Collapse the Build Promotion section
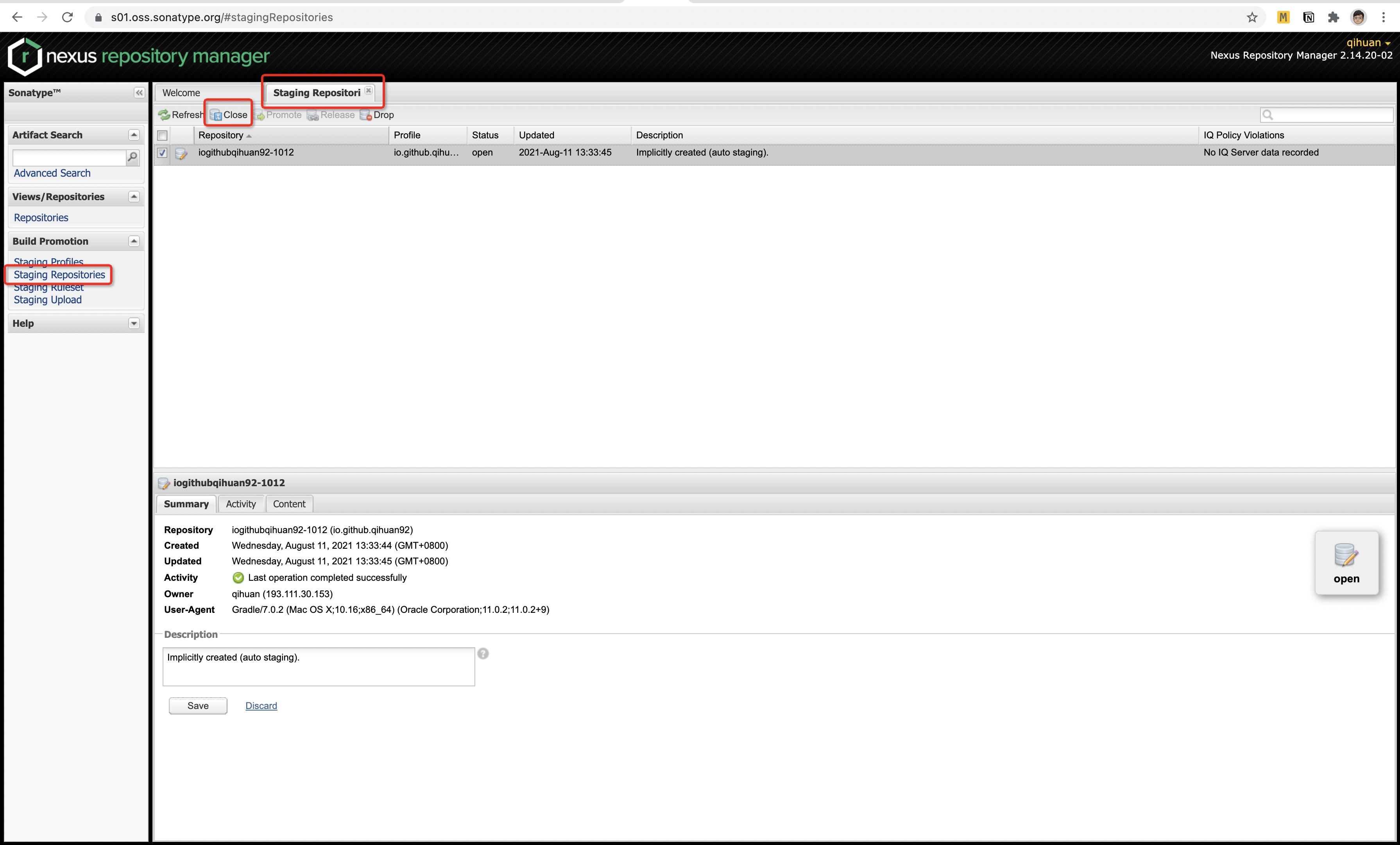Viewport: 1400px width, 845px height. [x=134, y=241]
